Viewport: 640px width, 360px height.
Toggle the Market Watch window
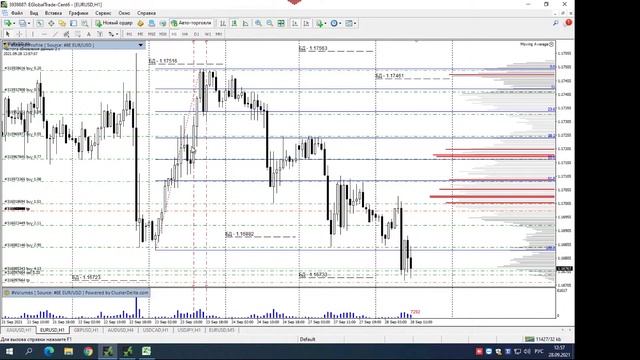40,23
